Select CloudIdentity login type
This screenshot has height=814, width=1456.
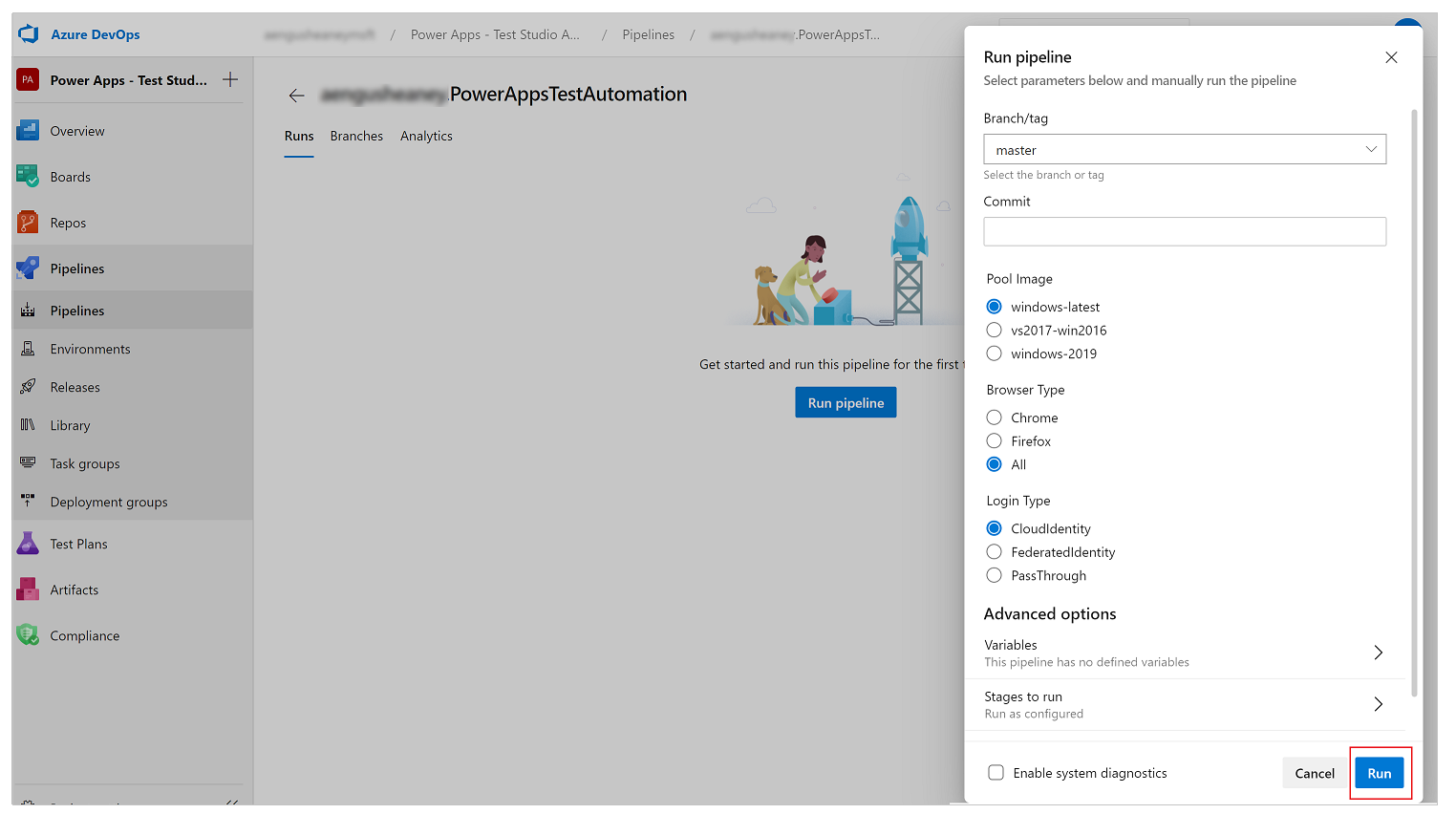tap(995, 528)
